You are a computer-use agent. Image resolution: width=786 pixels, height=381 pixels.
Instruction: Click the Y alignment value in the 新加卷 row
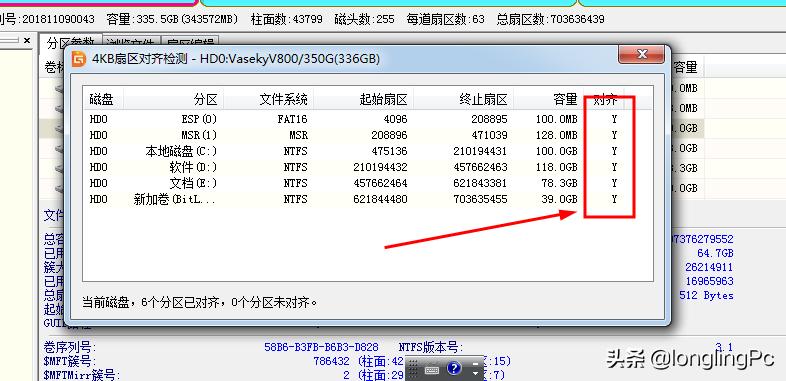tap(614, 200)
